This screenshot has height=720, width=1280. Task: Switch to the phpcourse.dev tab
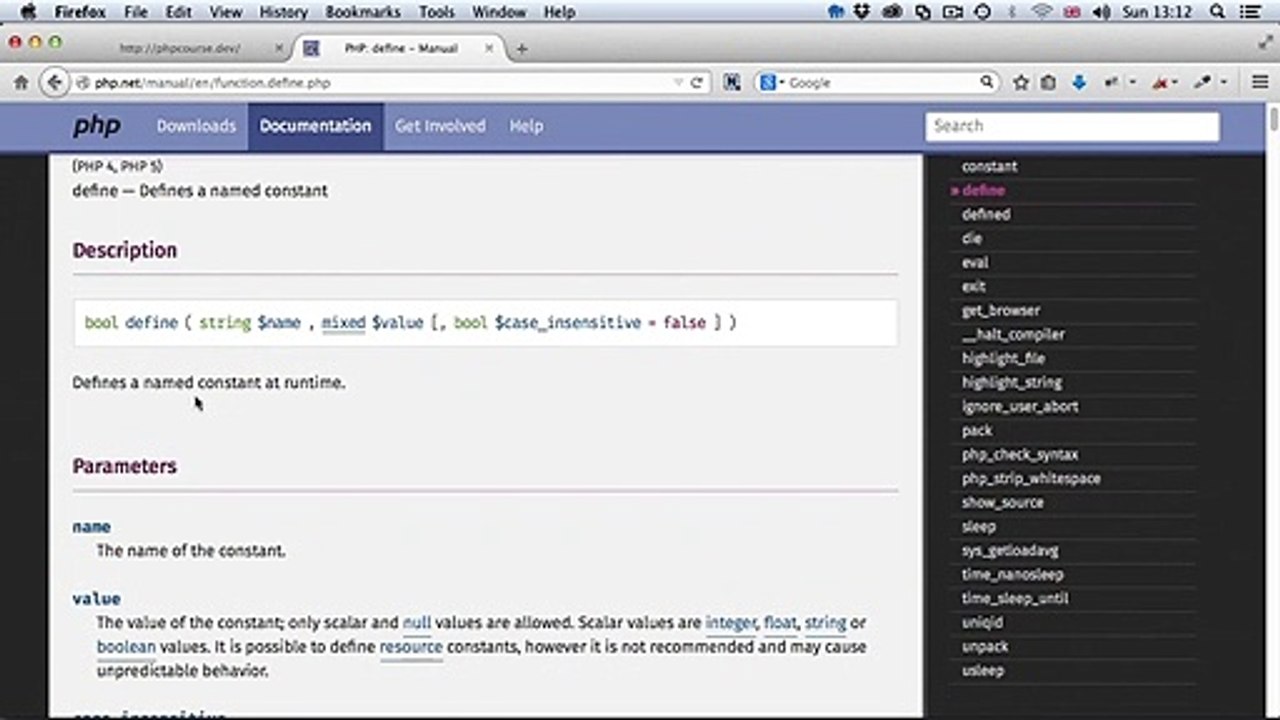[x=180, y=48]
